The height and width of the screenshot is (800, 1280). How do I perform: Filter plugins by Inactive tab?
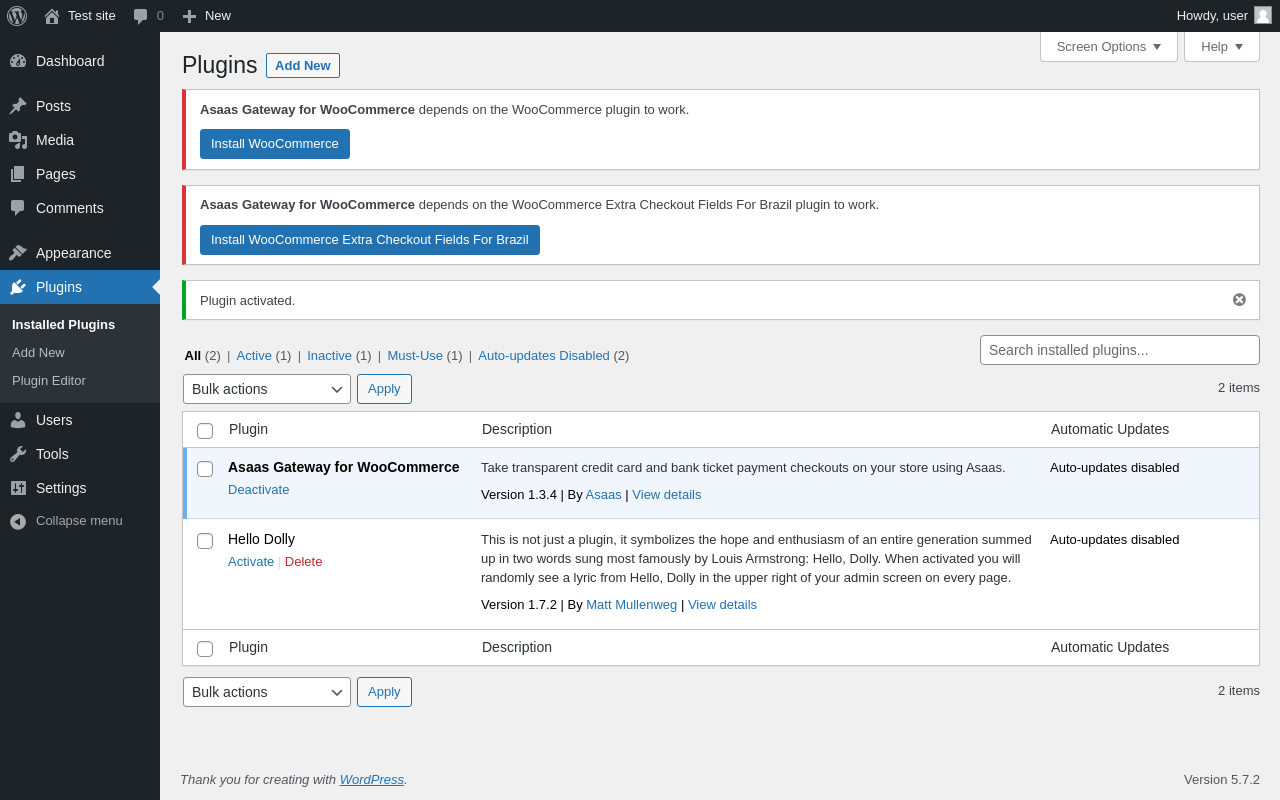pos(329,356)
